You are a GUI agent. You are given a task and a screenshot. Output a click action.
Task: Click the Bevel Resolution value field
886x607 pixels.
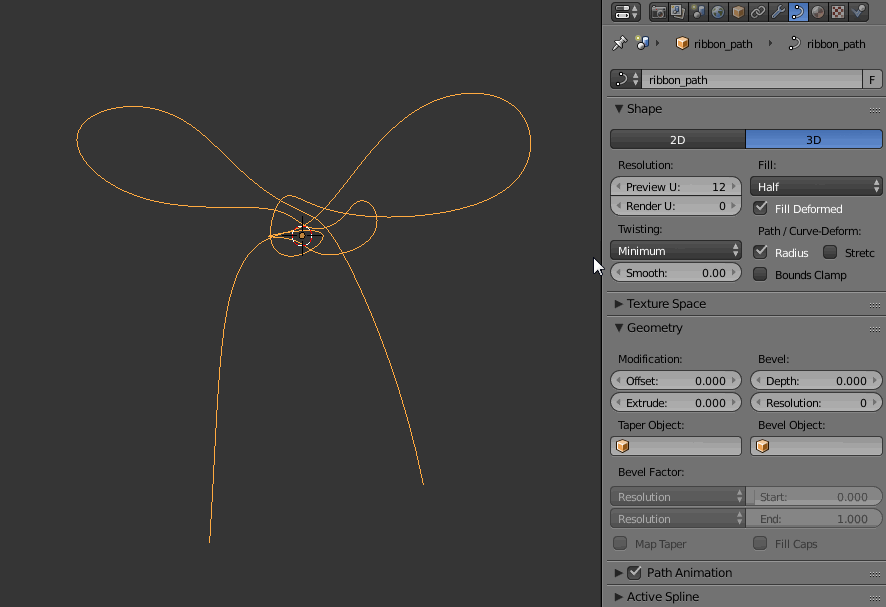pyautogui.click(x=816, y=402)
